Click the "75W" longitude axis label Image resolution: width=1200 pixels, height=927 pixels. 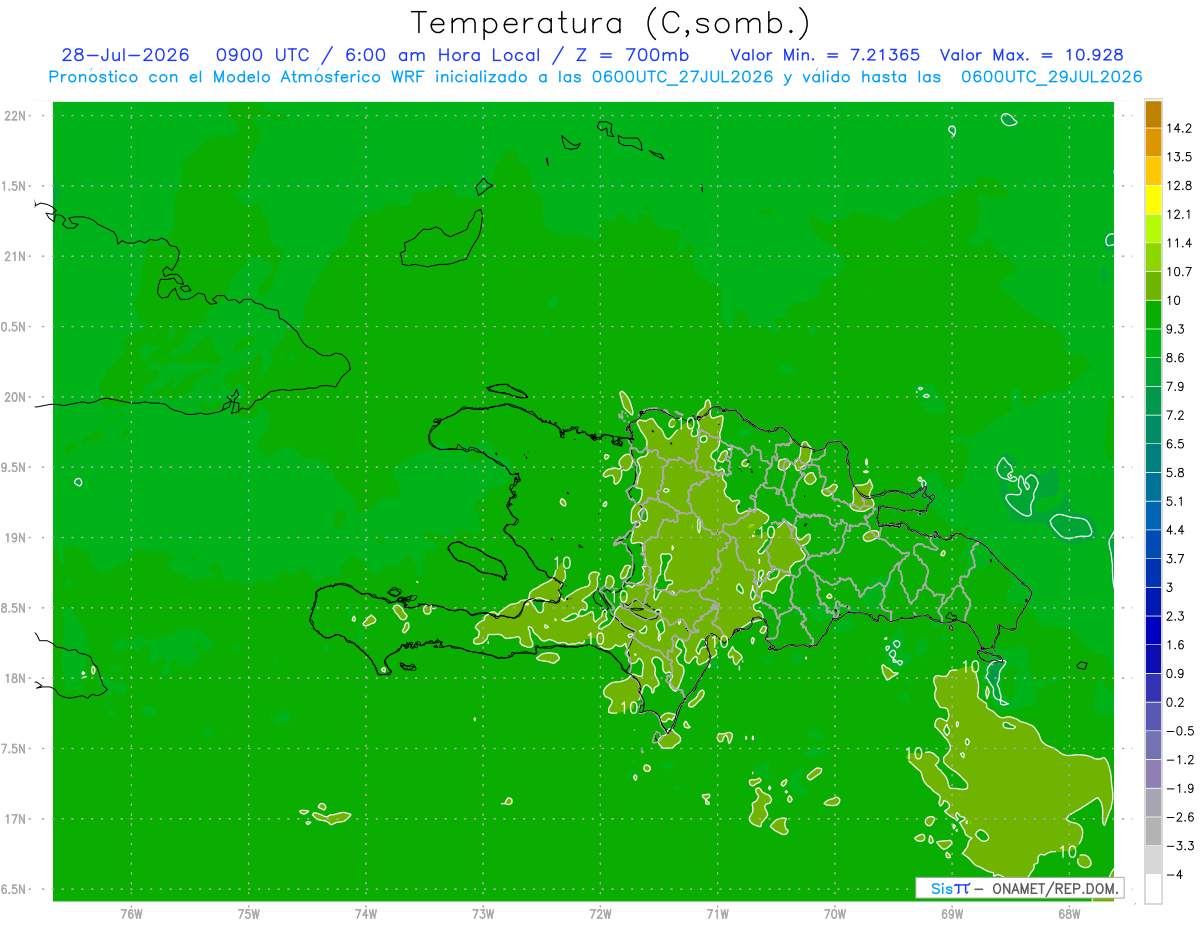(249, 914)
